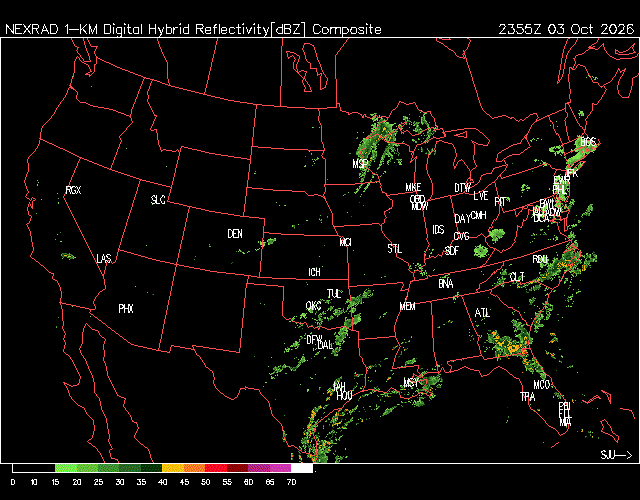Click the RDU airport label
The image size is (640, 500).
[x=540, y=260]
